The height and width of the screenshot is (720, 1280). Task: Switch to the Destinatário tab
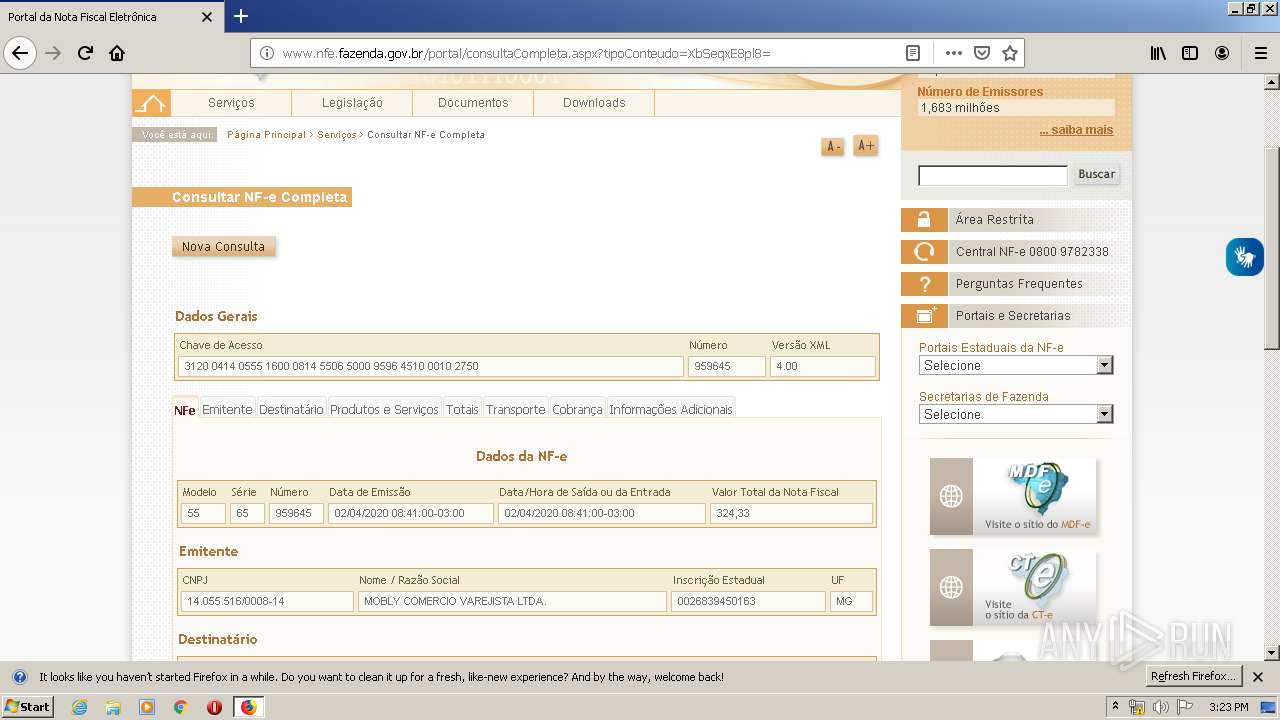point(291,409)
